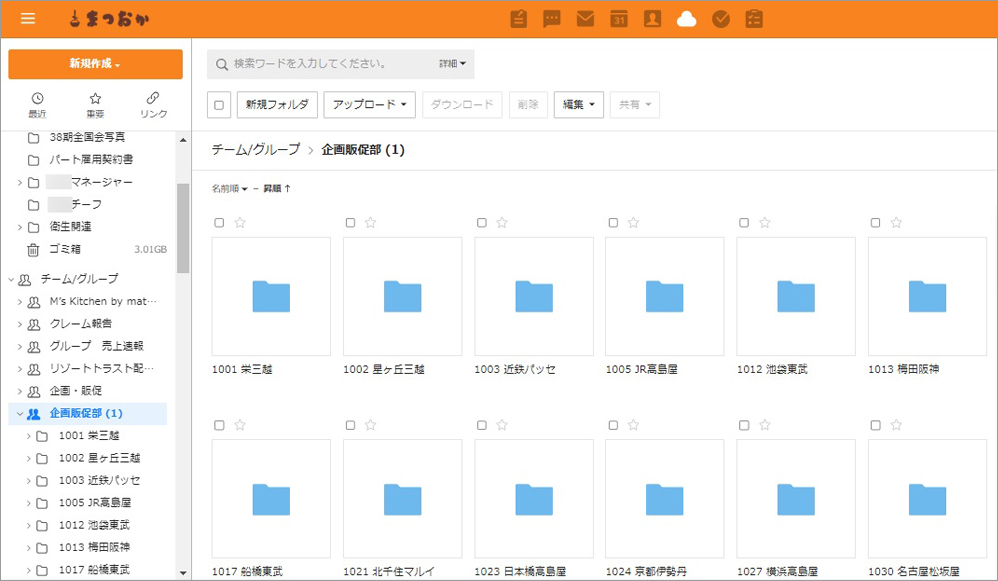Screen dimensions: 998x581
Task: Open the chat speech bubble icon
Action: click(x=551, y=19)
